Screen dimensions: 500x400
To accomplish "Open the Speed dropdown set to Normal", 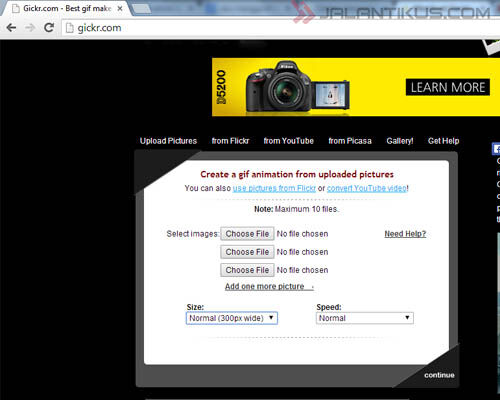I will pos(365,318).
